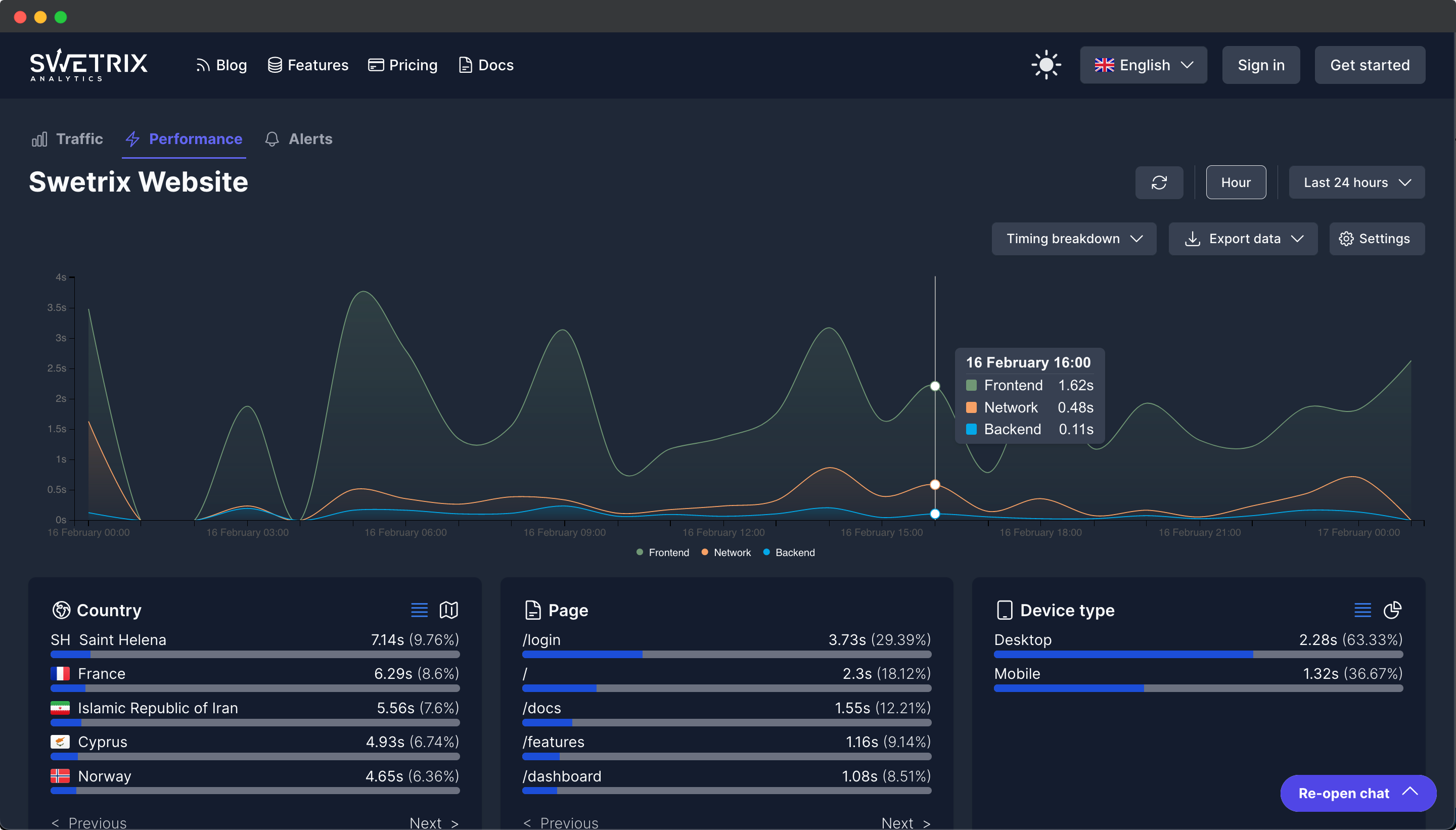The image size is (1456, 830).
Task: Click the Swetrix Analytics logo
Action: click(88, 65)
